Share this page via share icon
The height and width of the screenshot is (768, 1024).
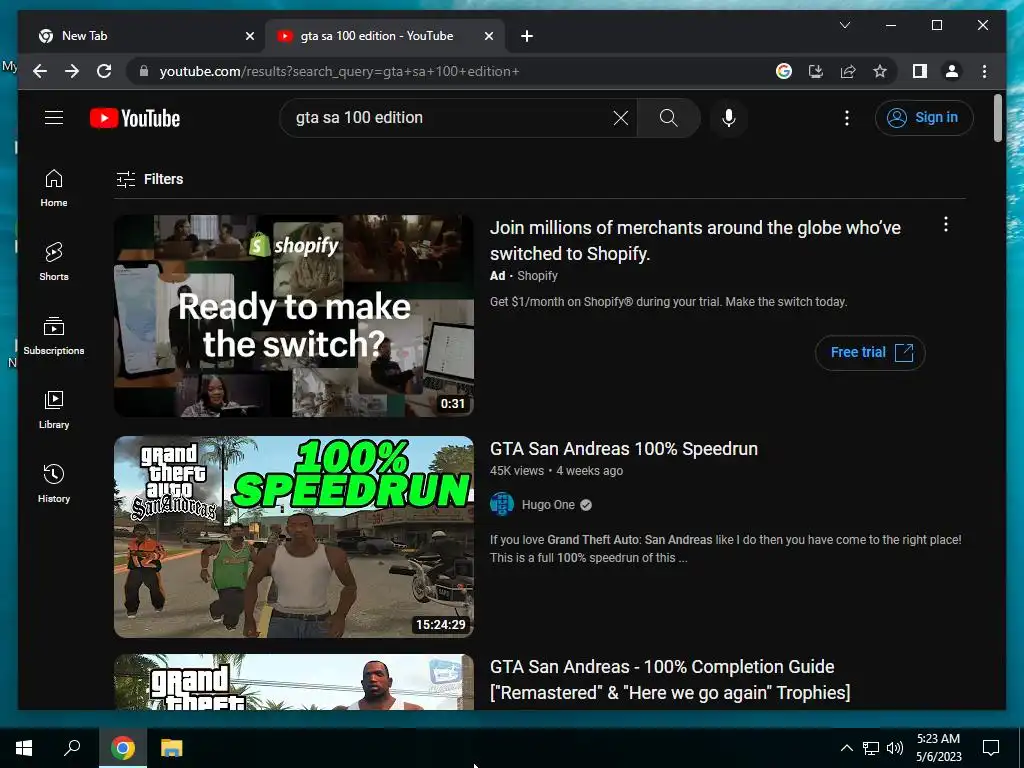click(x=848, y=71)
